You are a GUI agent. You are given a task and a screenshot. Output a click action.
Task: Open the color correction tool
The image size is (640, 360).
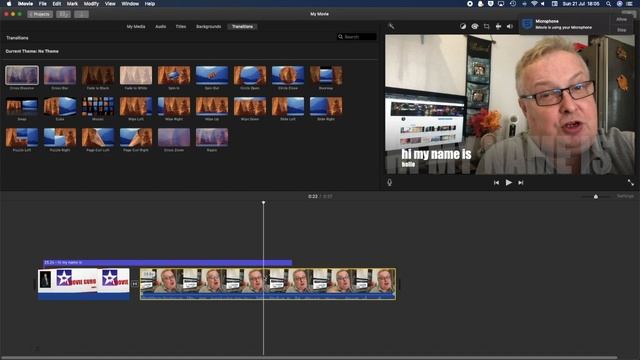tap(475, 27)
